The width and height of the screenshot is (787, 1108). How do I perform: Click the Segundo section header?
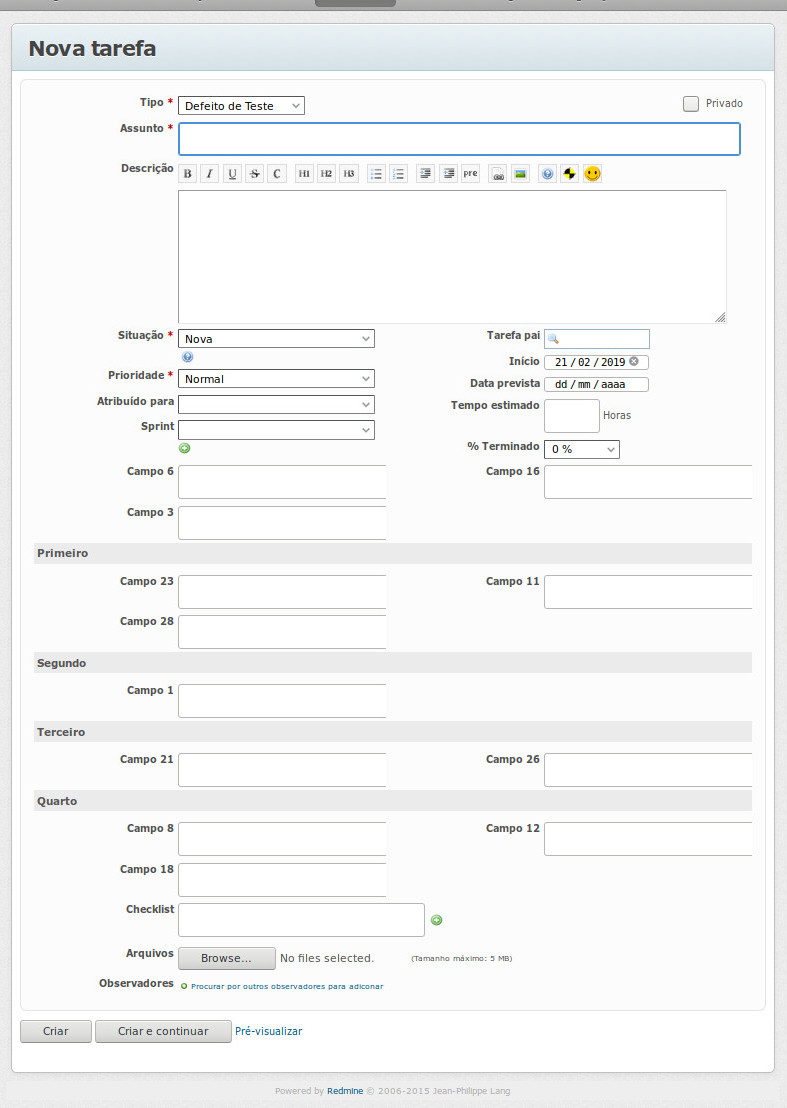[393, 663]
